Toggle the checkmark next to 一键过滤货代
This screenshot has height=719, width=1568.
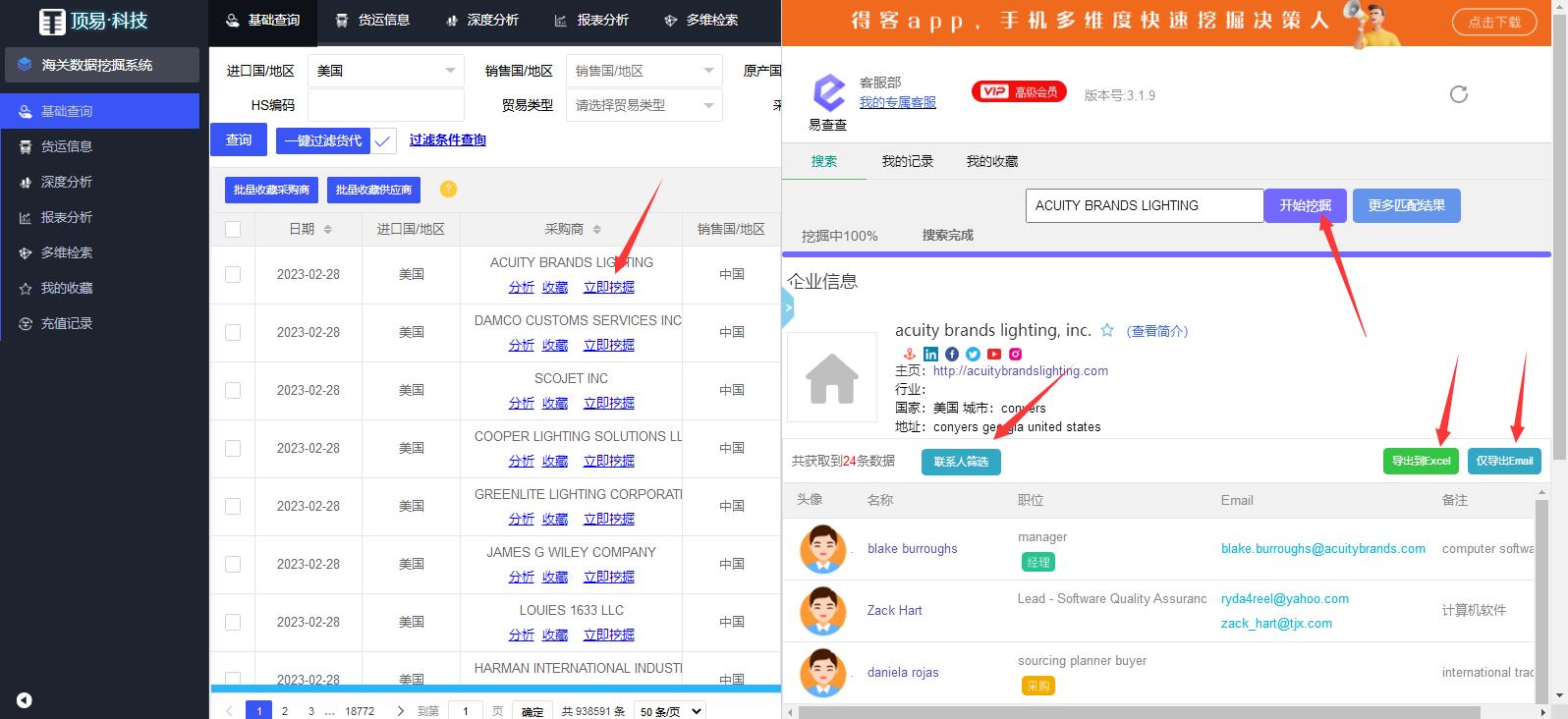click(x=383, y=140)
